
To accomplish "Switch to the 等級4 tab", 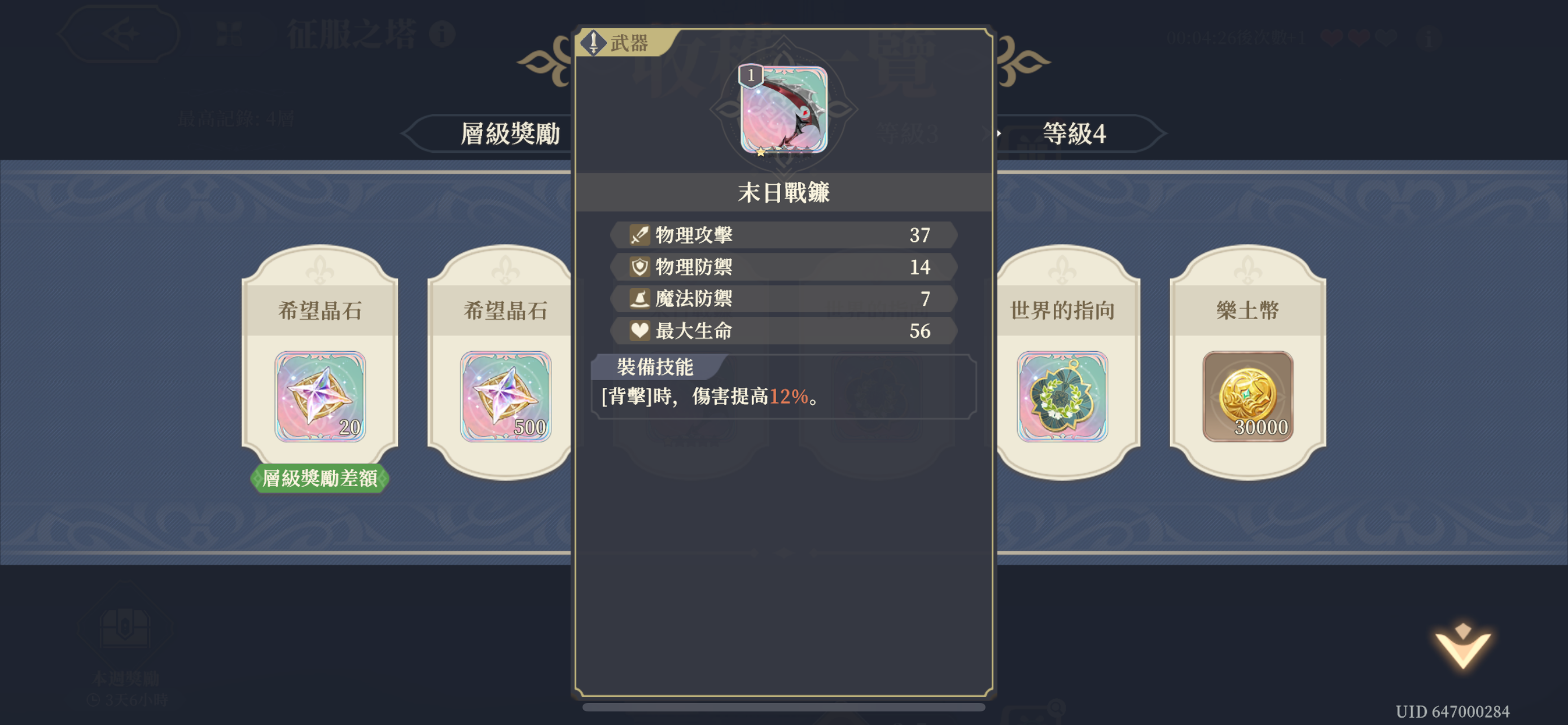I will (1075, 134).
